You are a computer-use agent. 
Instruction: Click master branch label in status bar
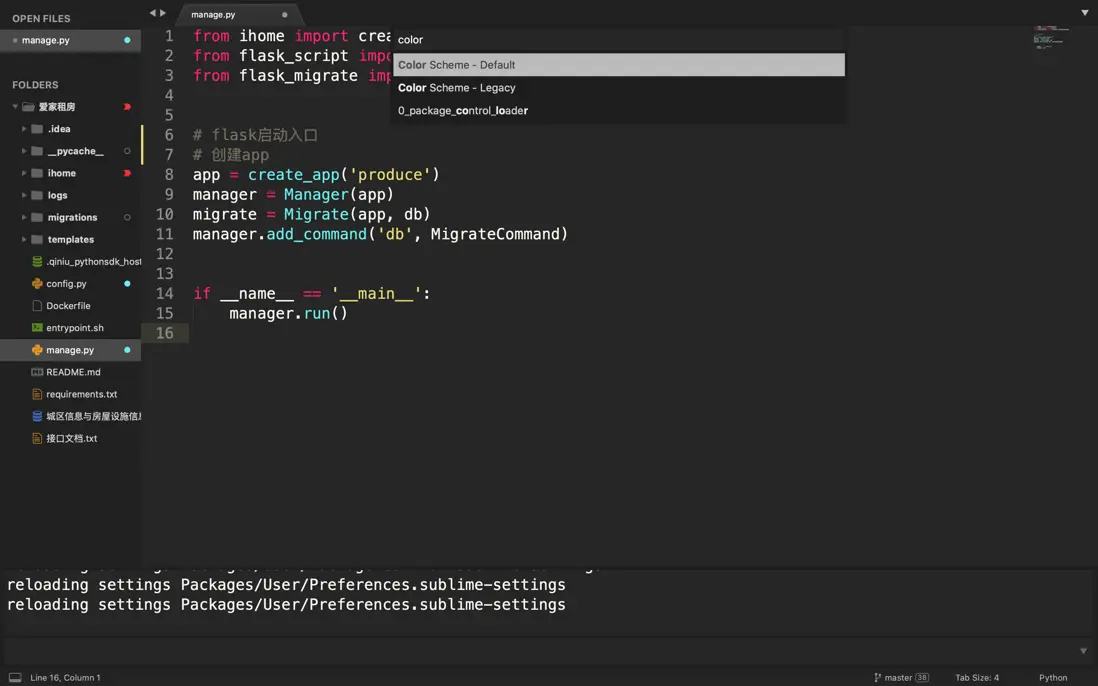898,678
